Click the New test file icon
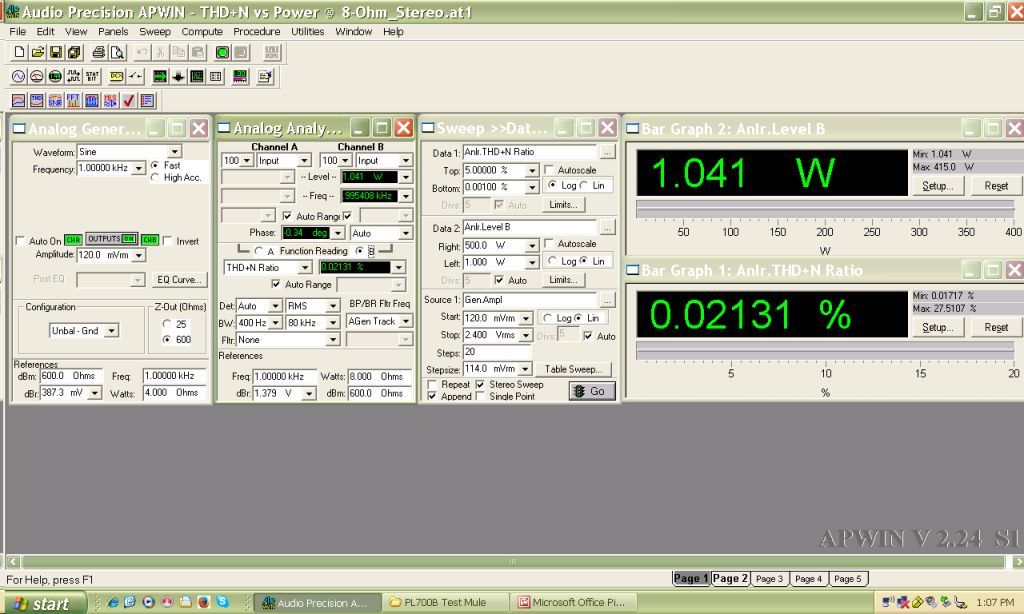 click(20, 52)
